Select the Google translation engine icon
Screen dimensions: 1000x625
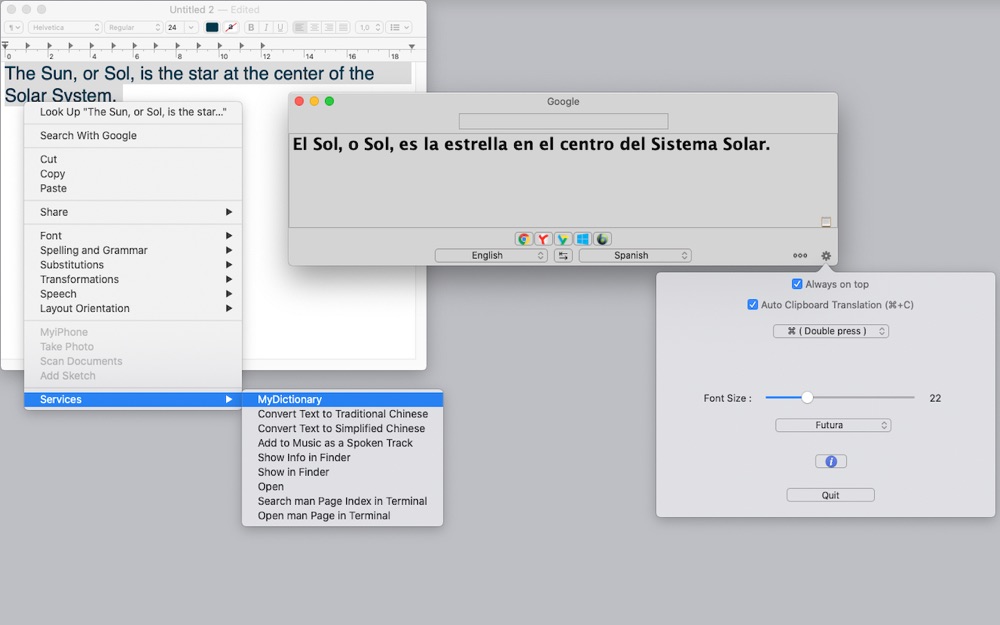(523, 239)
